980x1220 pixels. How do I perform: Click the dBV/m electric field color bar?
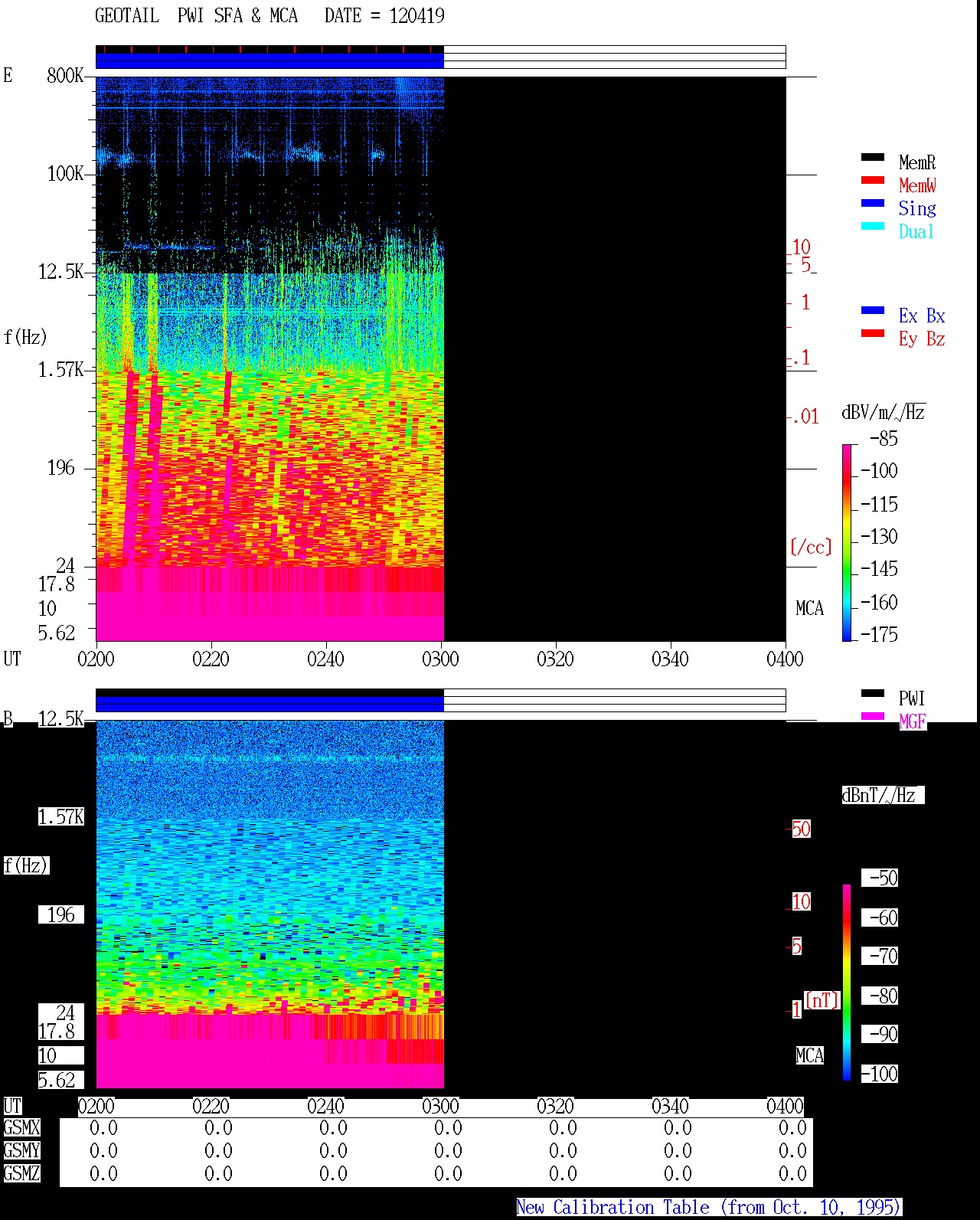[847, 542]
